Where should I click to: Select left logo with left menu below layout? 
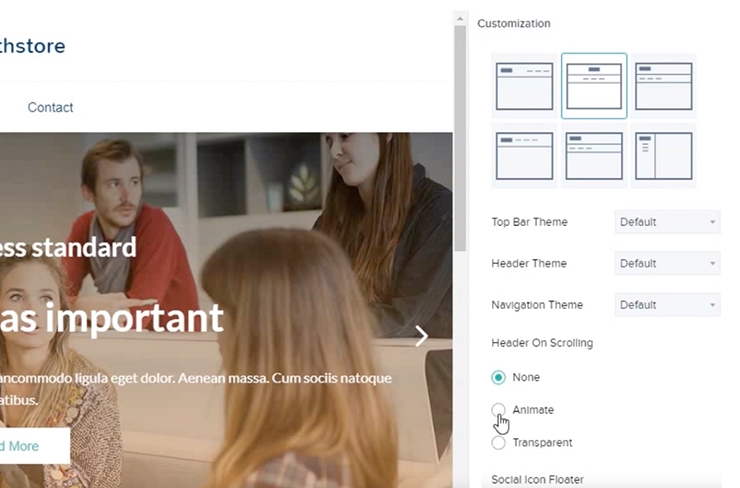click(x=664, y=86)
